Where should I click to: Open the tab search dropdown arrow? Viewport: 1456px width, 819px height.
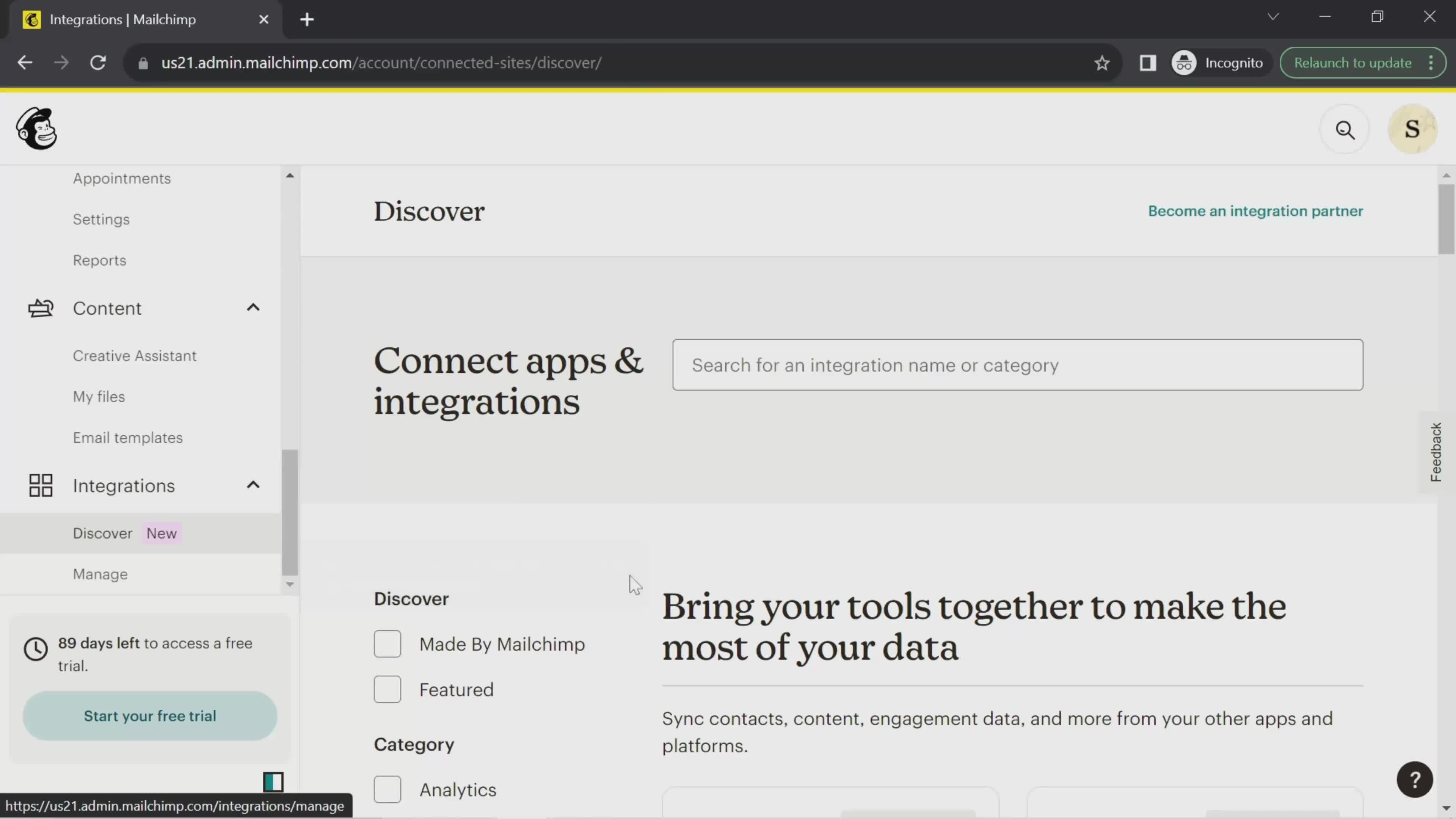point(1273,16)
